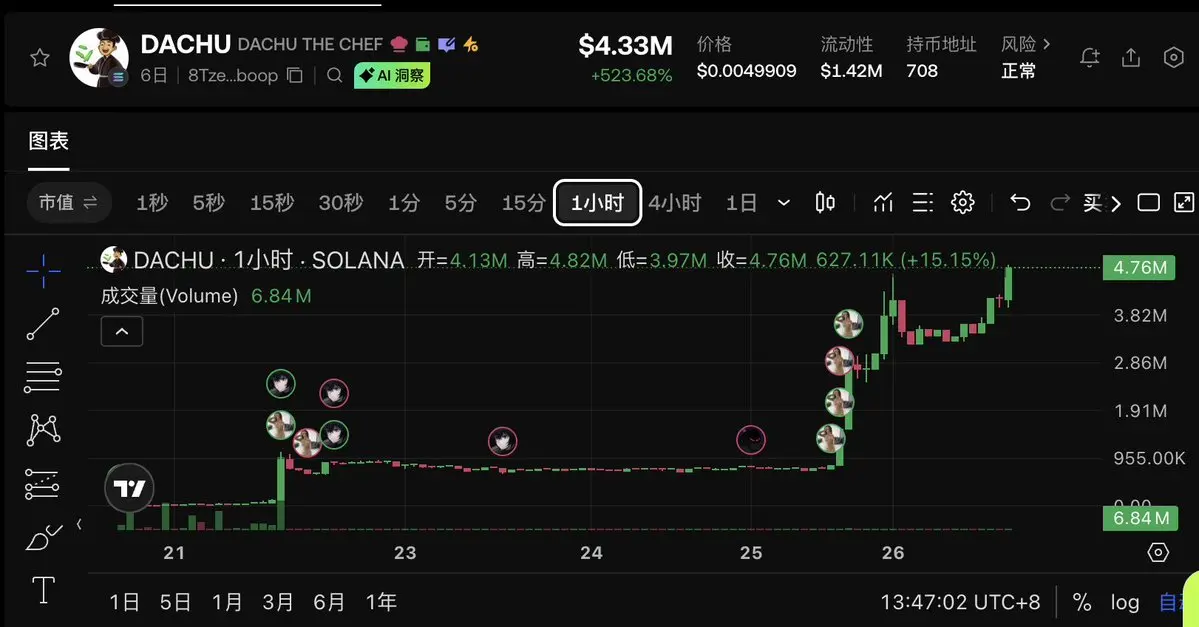The image size is (1199, 627).
Task: Open chart settings gear
Action: tap(963, 203)
